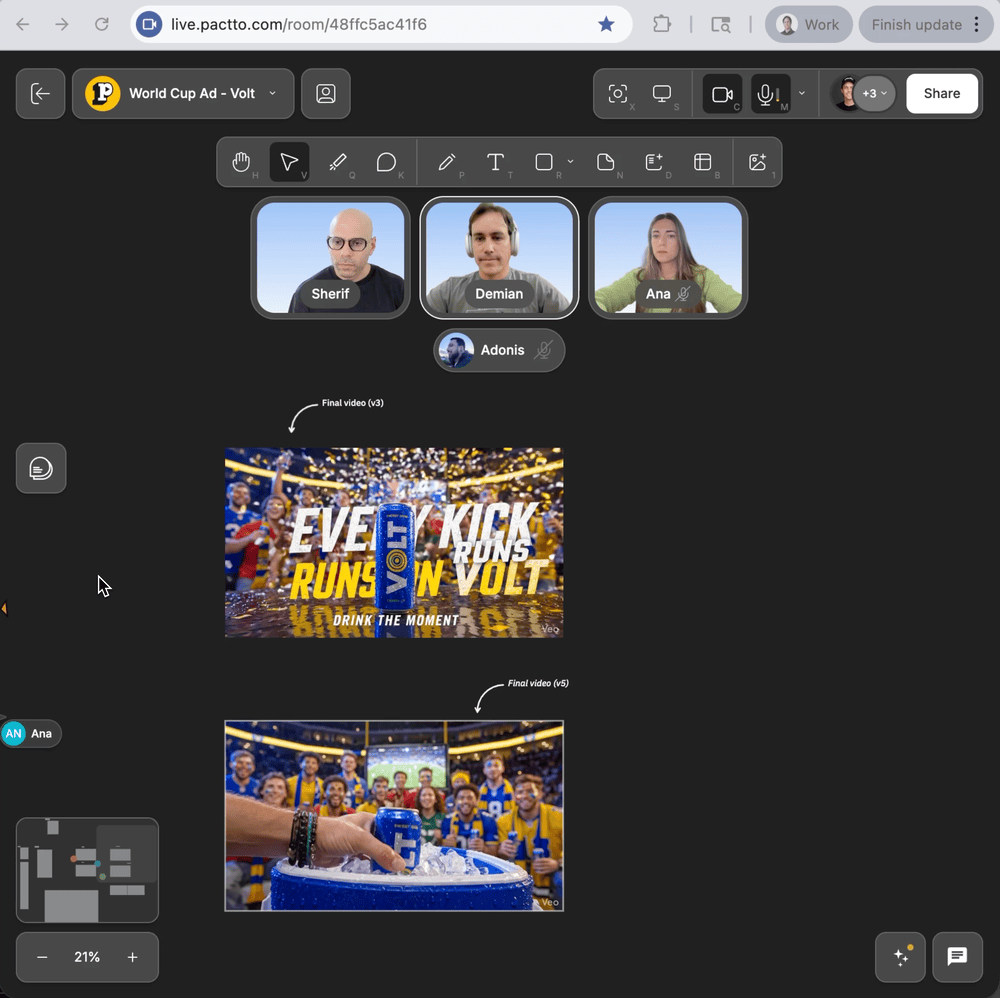Image resolution: width=1000 pixels, height=998 pixels.
Task: Click the bookmark star icon
Action: (606, 24)
